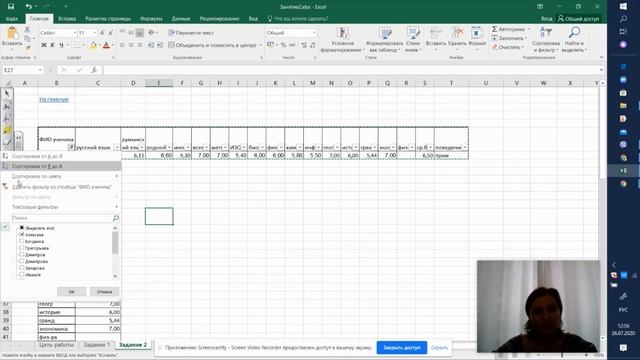
Task: Click the Закрыть доступ blue button
Action: [402, 348]
